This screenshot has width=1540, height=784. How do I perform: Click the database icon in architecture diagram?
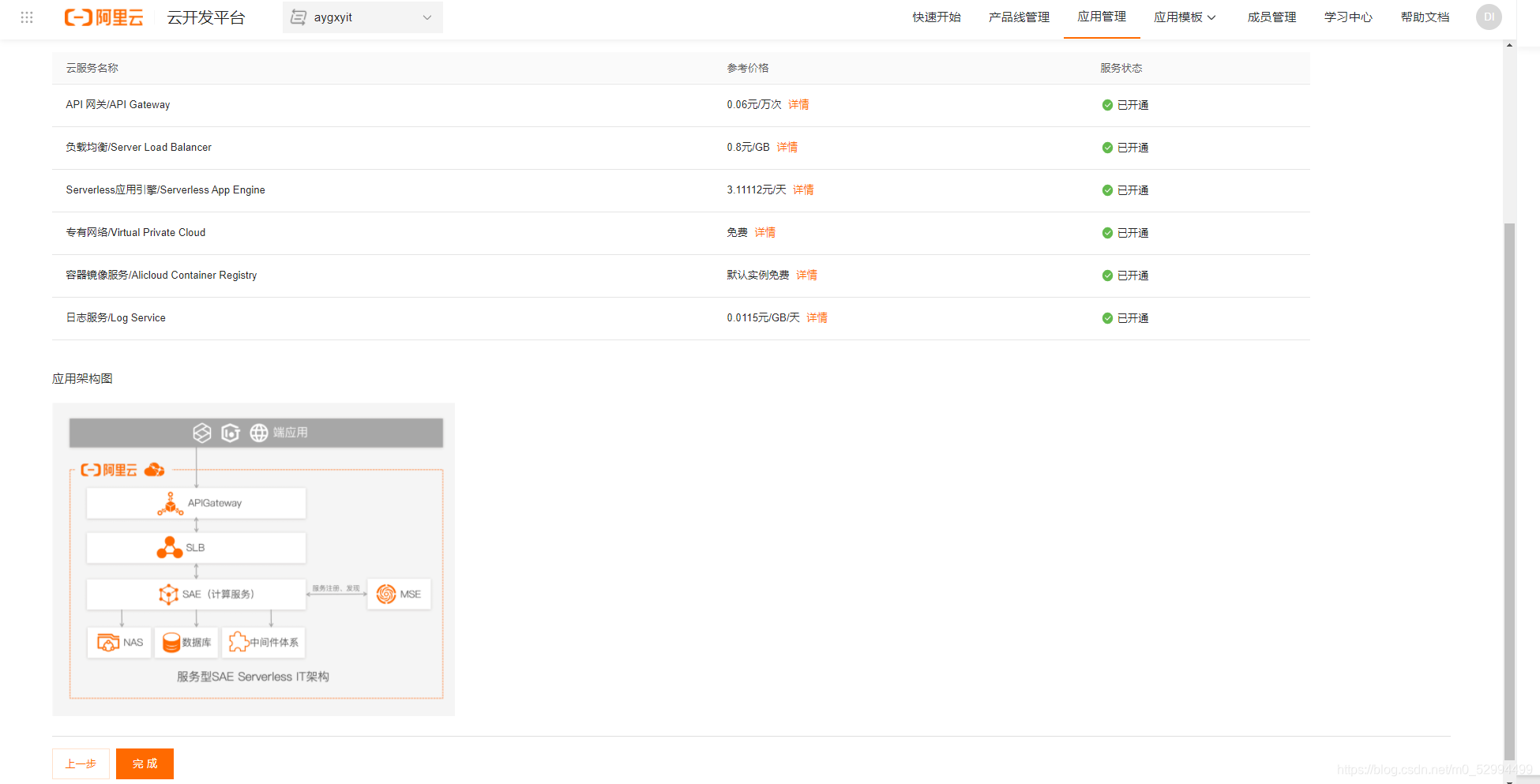tap(171, 643)
